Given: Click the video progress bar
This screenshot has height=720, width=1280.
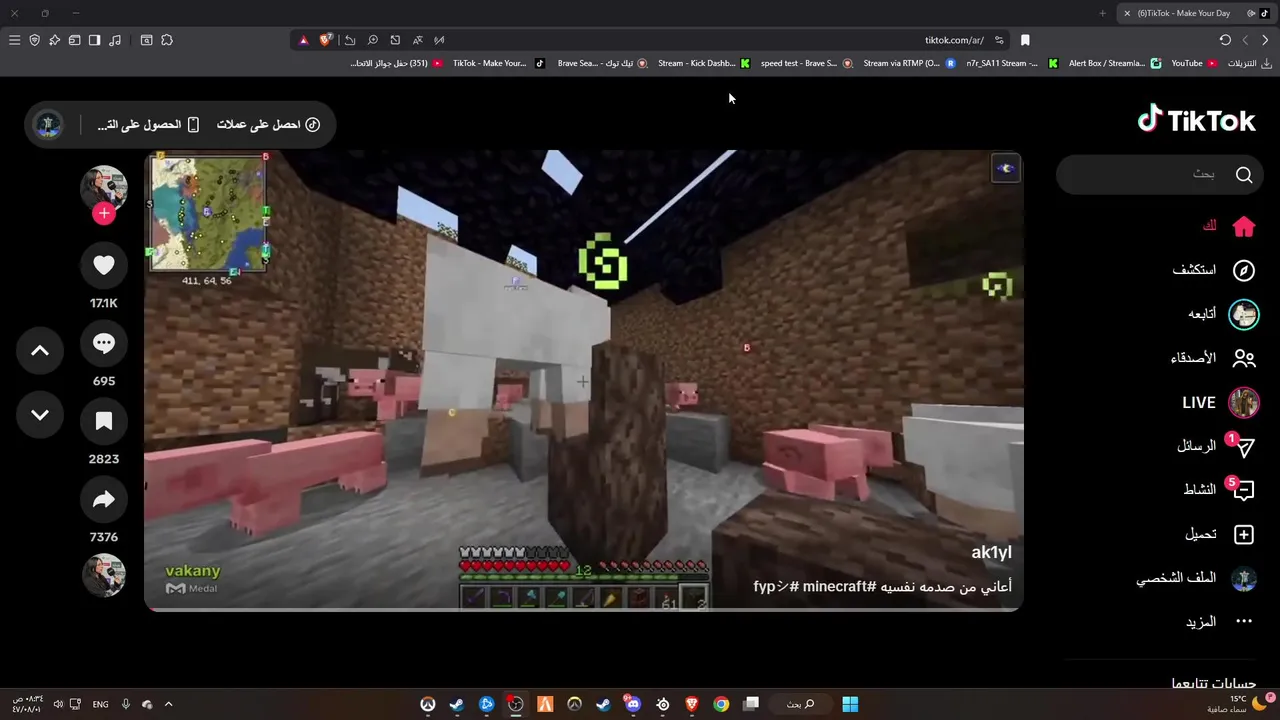Looking at the screenshot, I should click(584, 609).
